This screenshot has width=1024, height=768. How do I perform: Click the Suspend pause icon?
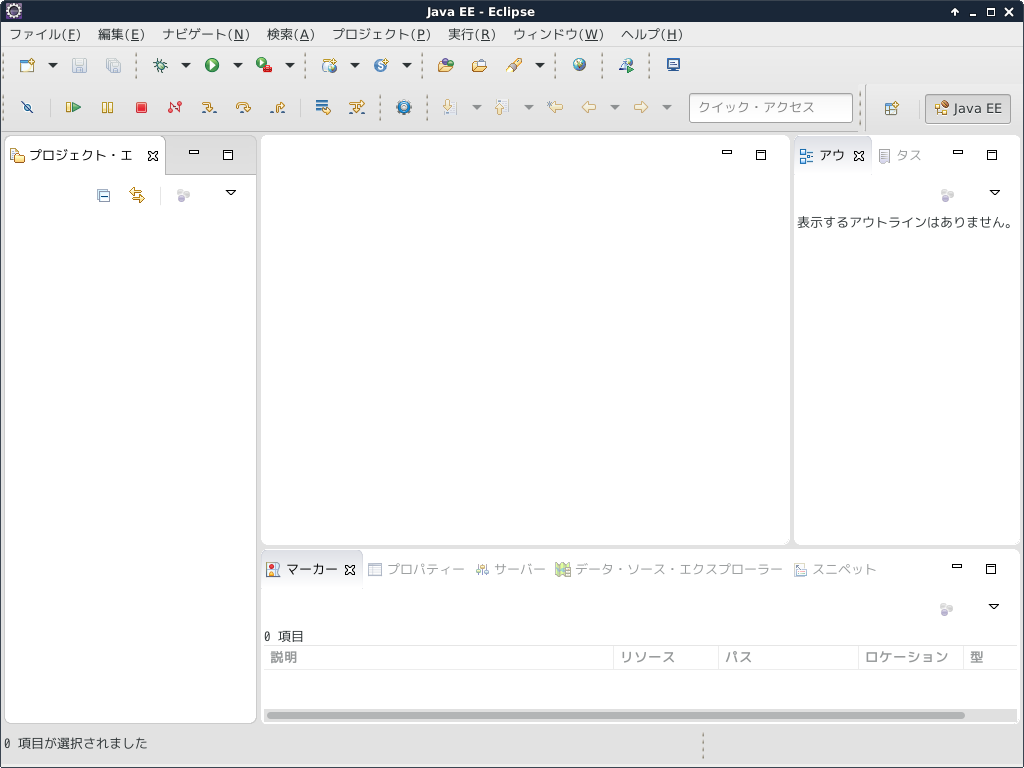point(107,107)
